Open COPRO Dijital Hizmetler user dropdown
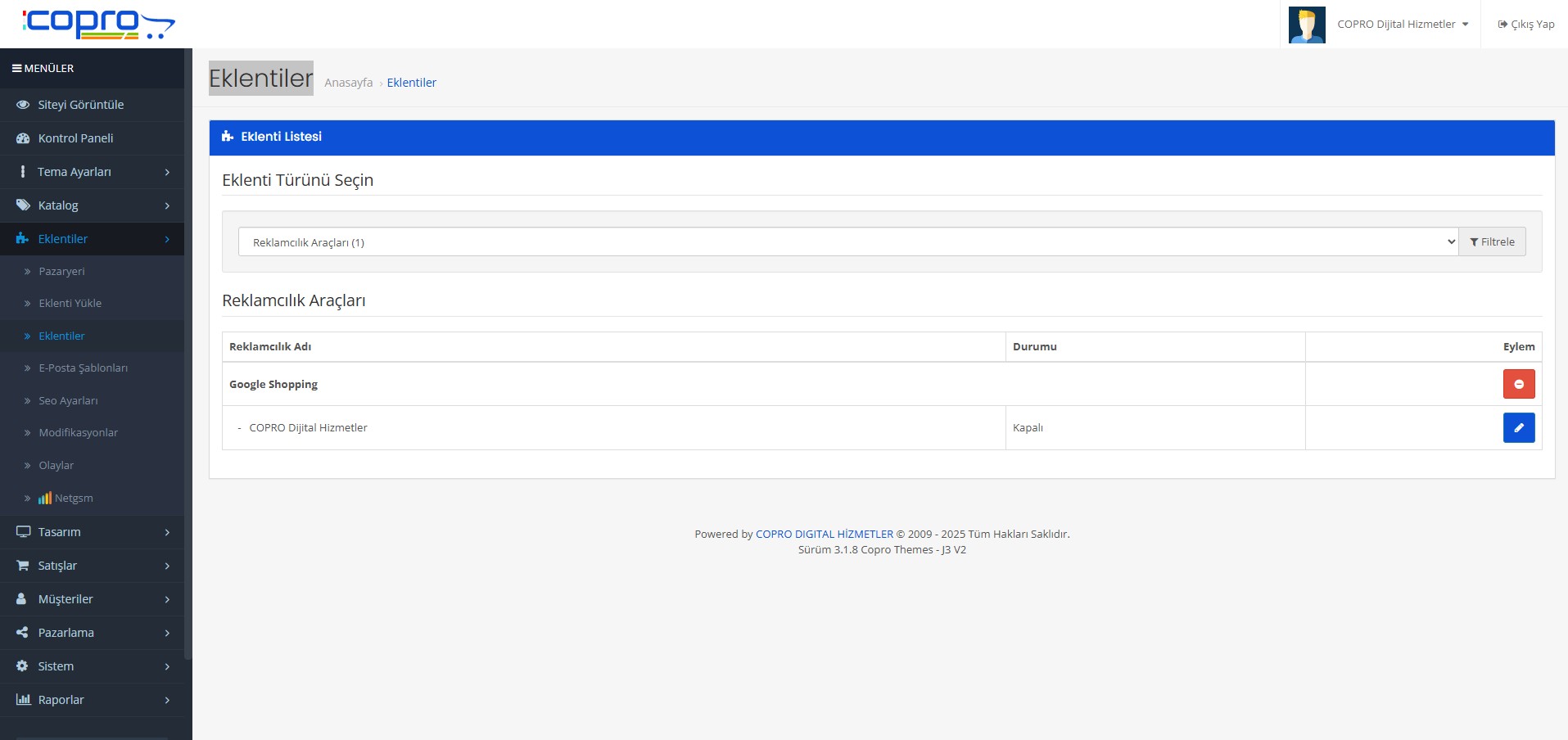The height and width of the screenshot is (740, 1568). 1402,25
